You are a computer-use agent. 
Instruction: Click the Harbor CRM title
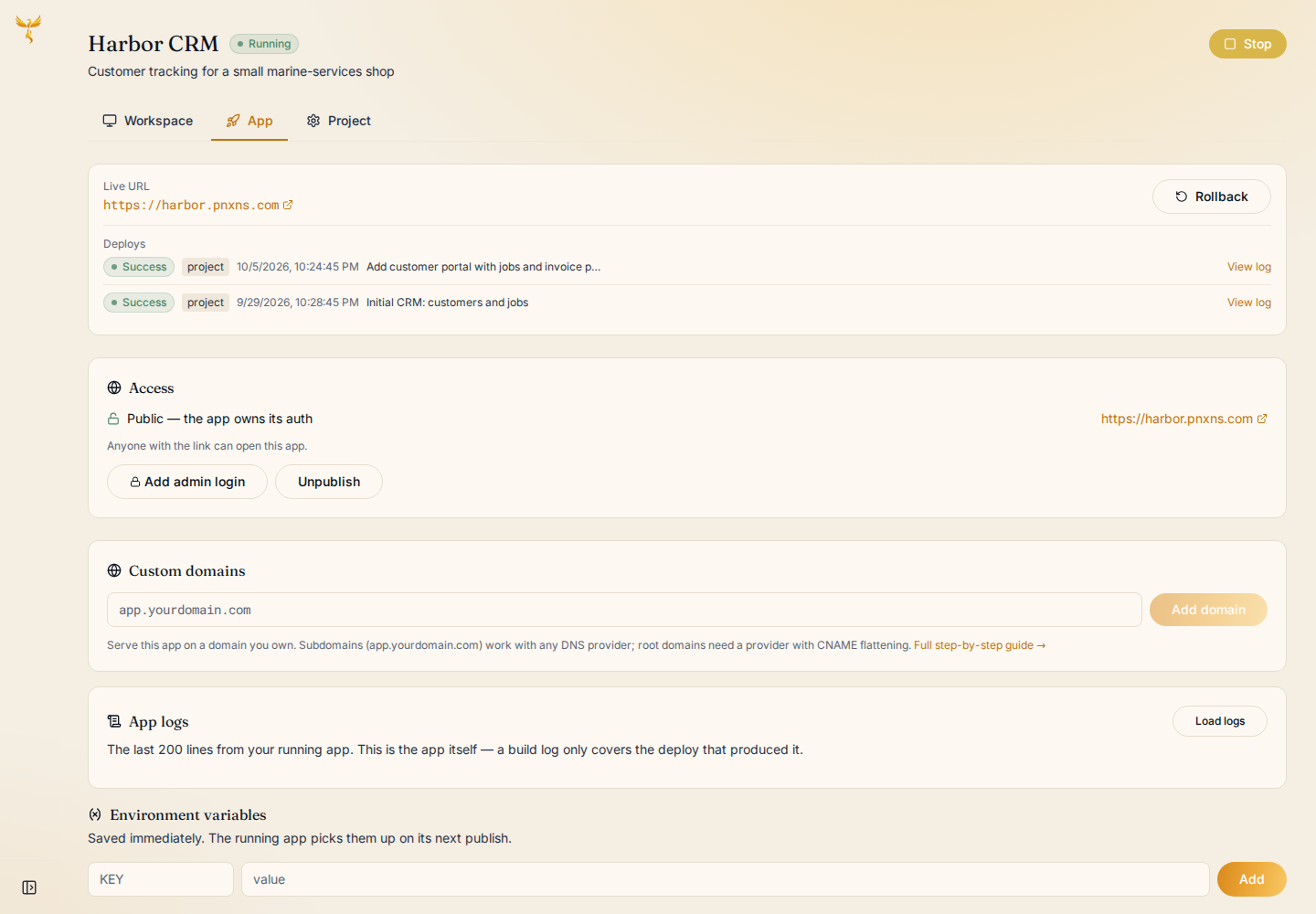coord(154,44)
